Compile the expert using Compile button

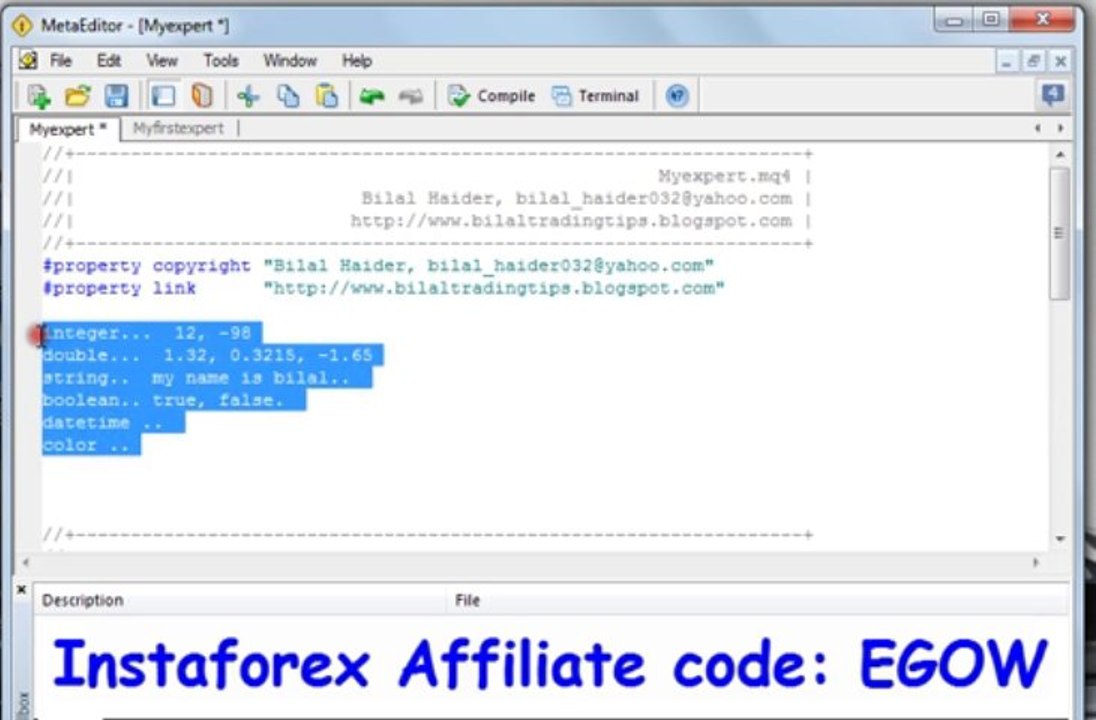click(491, 96)
